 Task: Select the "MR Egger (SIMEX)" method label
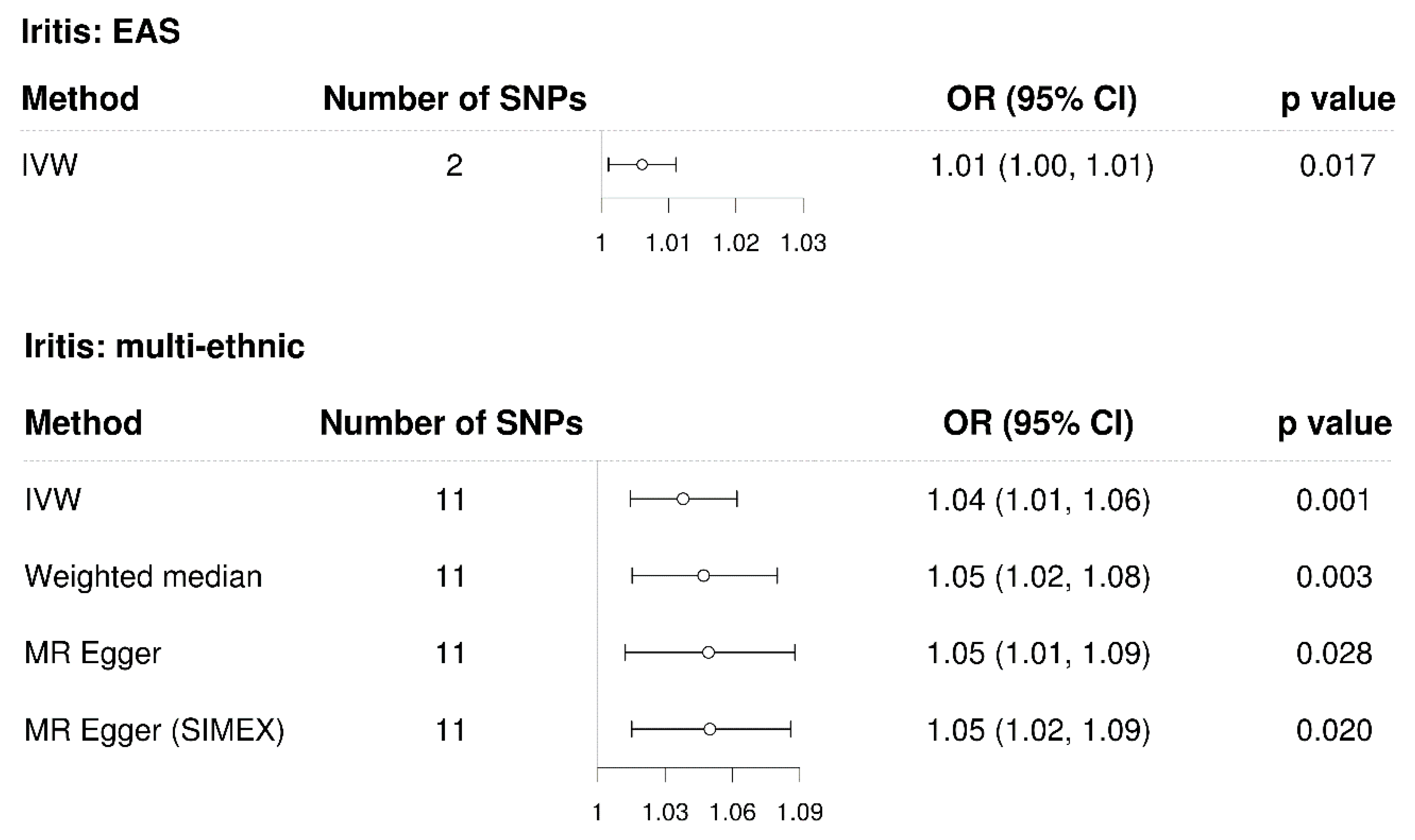pos(154,730)
